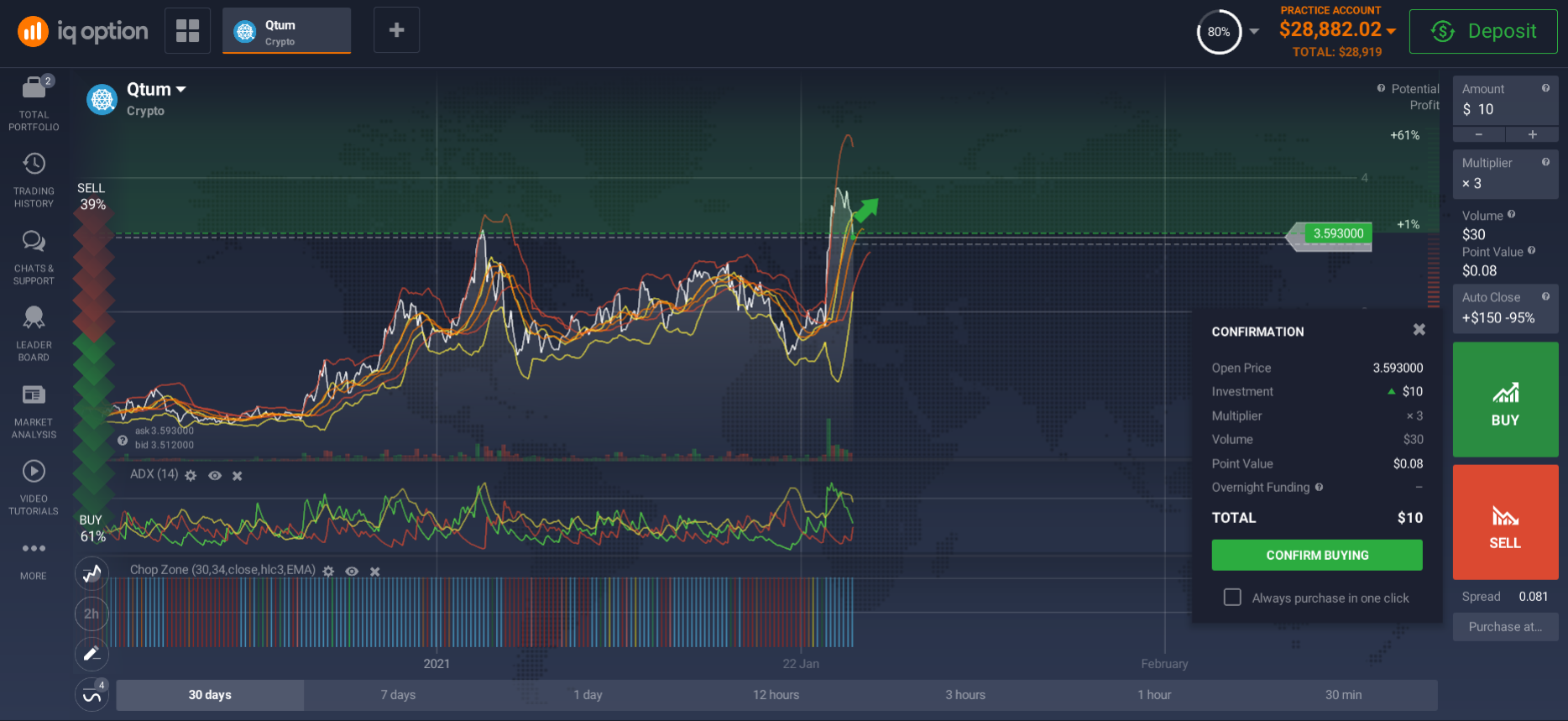1568x721 pixels.
Task: Select the 12 hours timeframe
Action: click(x=776, y=695)
